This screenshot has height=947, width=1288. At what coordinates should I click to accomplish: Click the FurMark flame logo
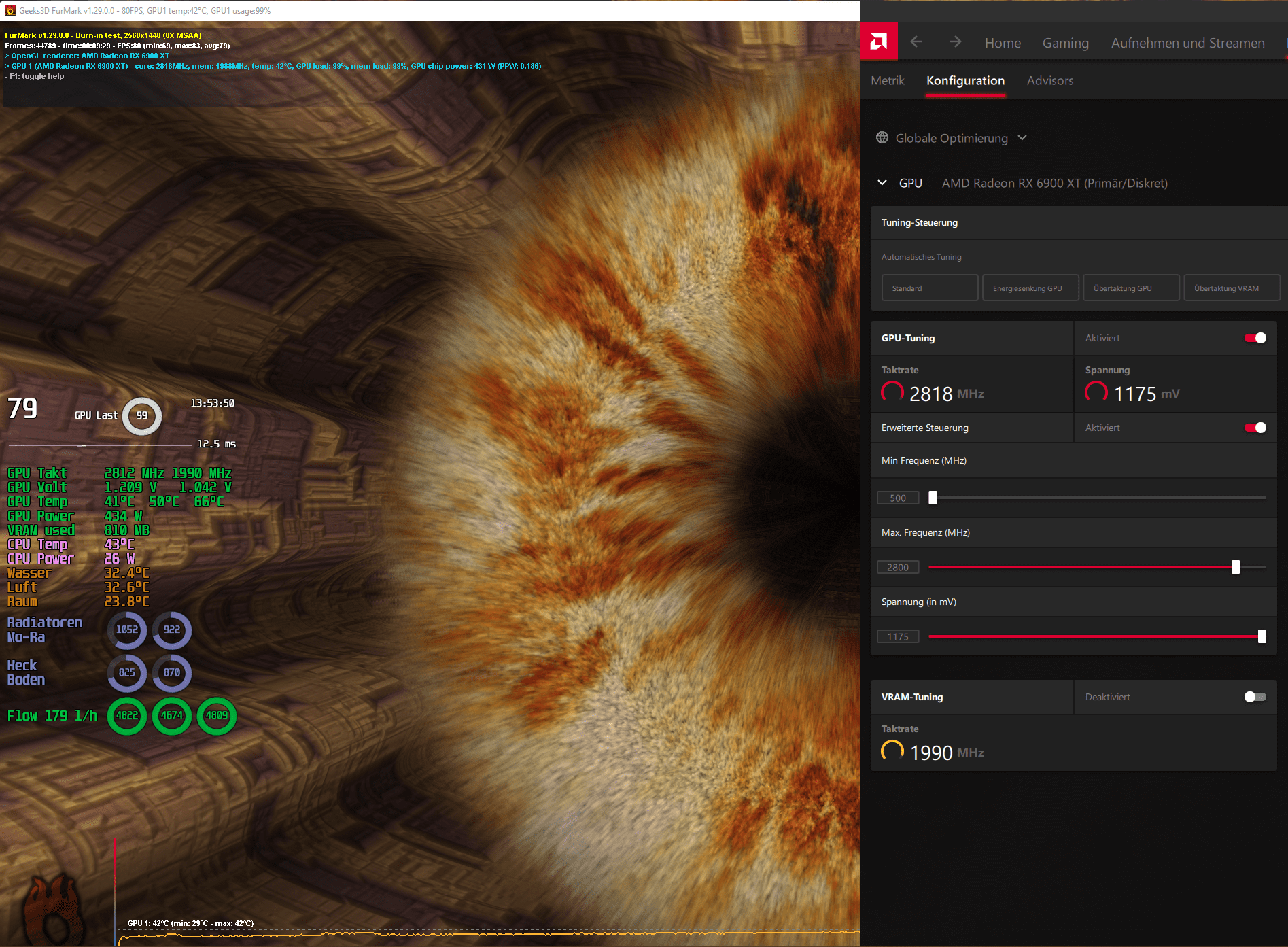[x=54, y=910]
